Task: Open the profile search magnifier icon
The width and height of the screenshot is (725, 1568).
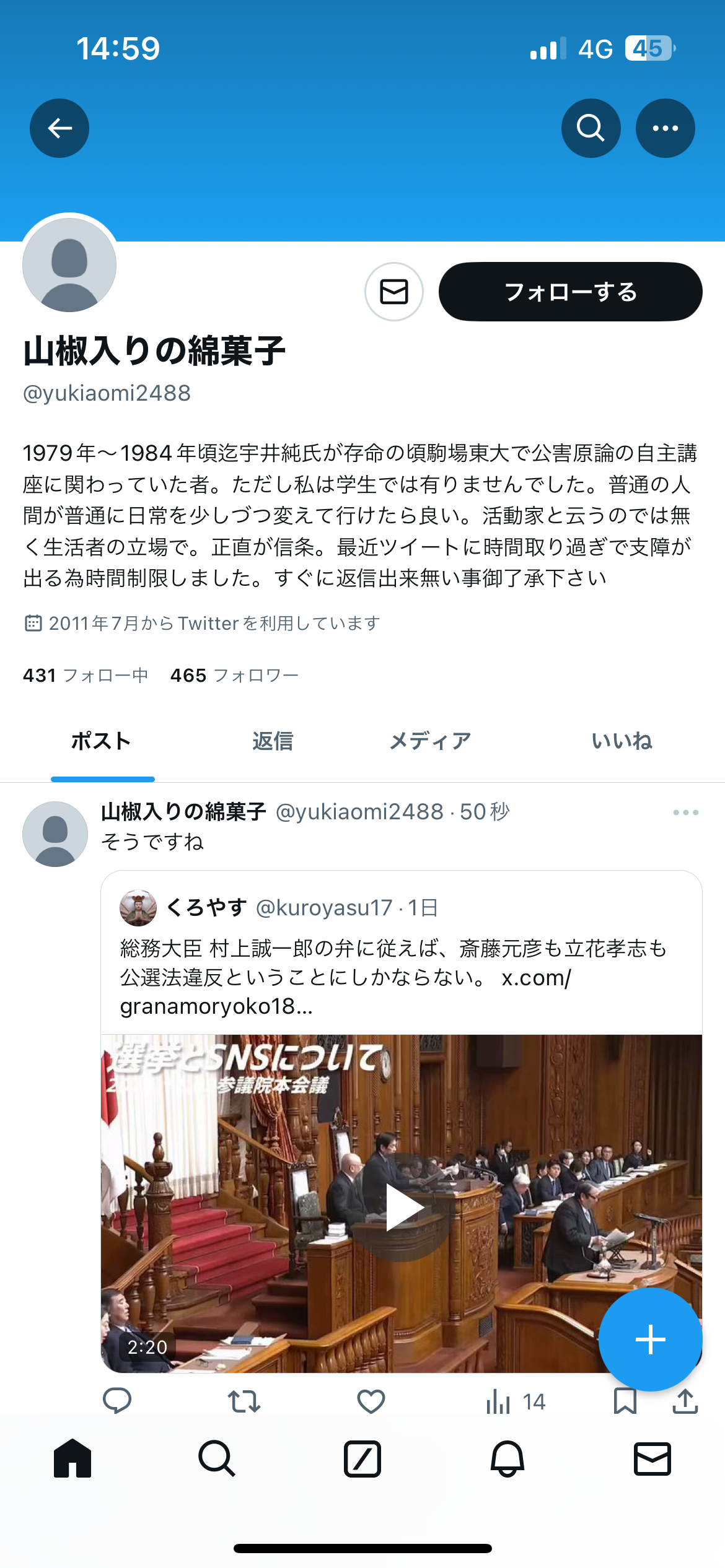Action: pos(591,128)
